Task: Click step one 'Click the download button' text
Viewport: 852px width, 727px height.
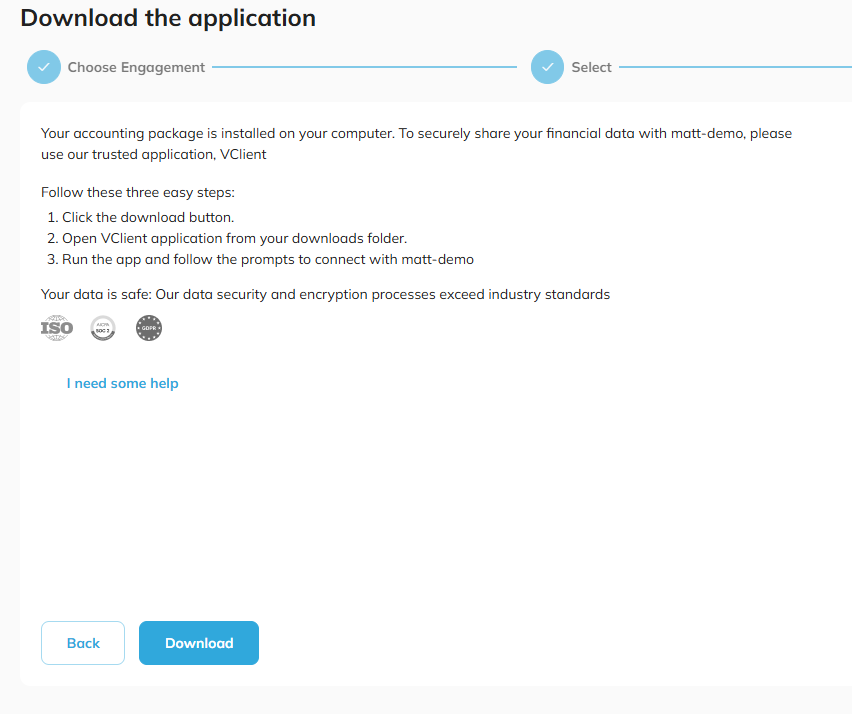Action: (148, 217)
